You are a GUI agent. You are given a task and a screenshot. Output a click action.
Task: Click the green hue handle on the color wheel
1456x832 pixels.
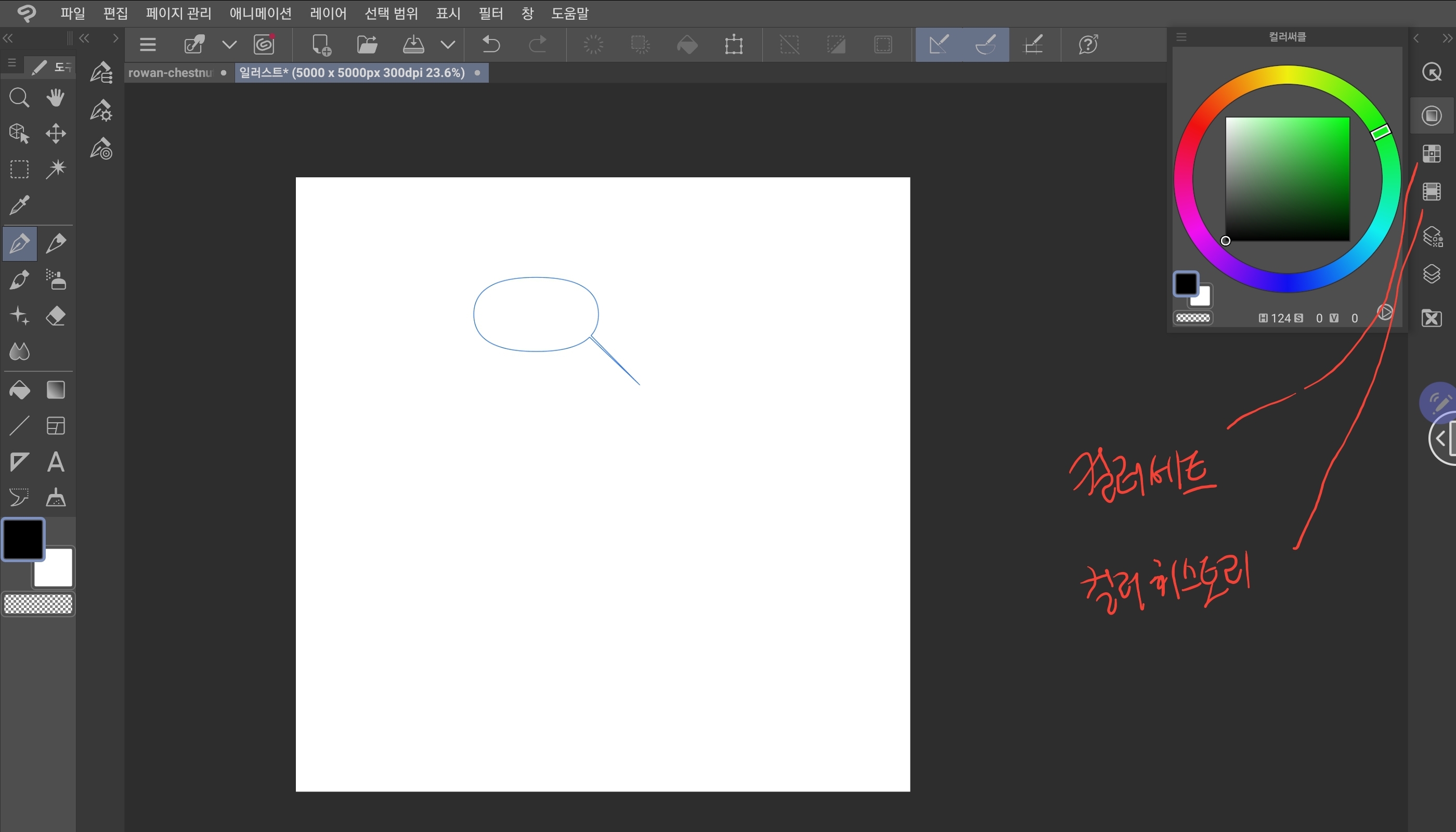tap(1381, 132)
